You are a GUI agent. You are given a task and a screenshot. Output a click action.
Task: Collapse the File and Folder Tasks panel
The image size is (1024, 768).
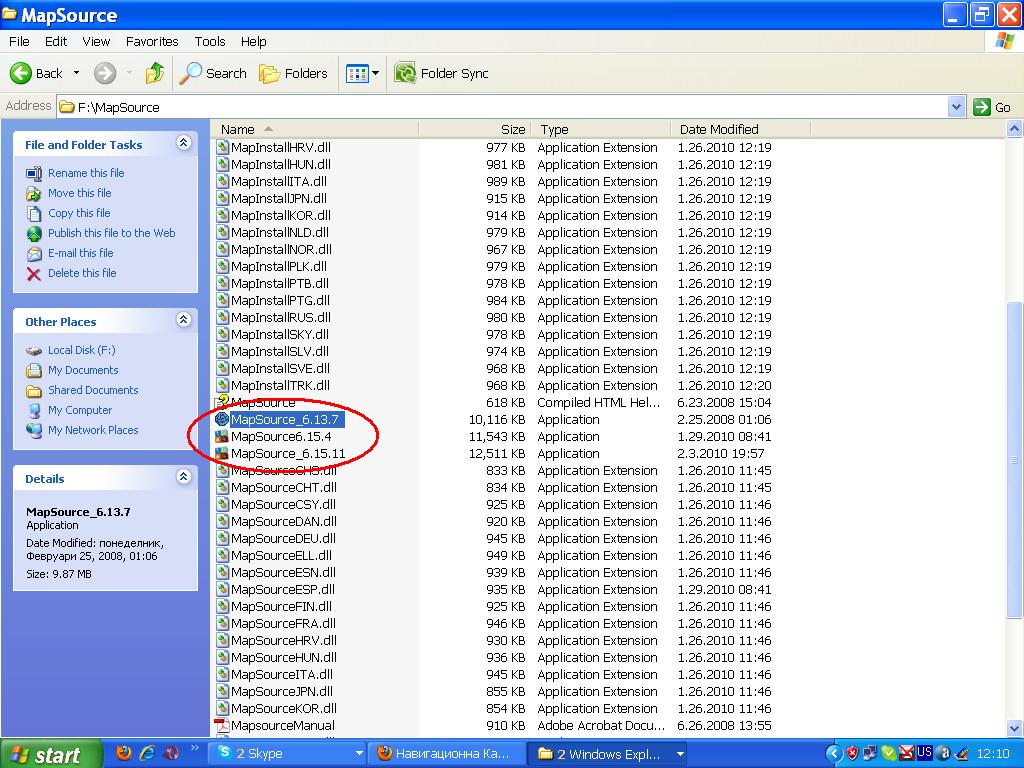(183, 144)
